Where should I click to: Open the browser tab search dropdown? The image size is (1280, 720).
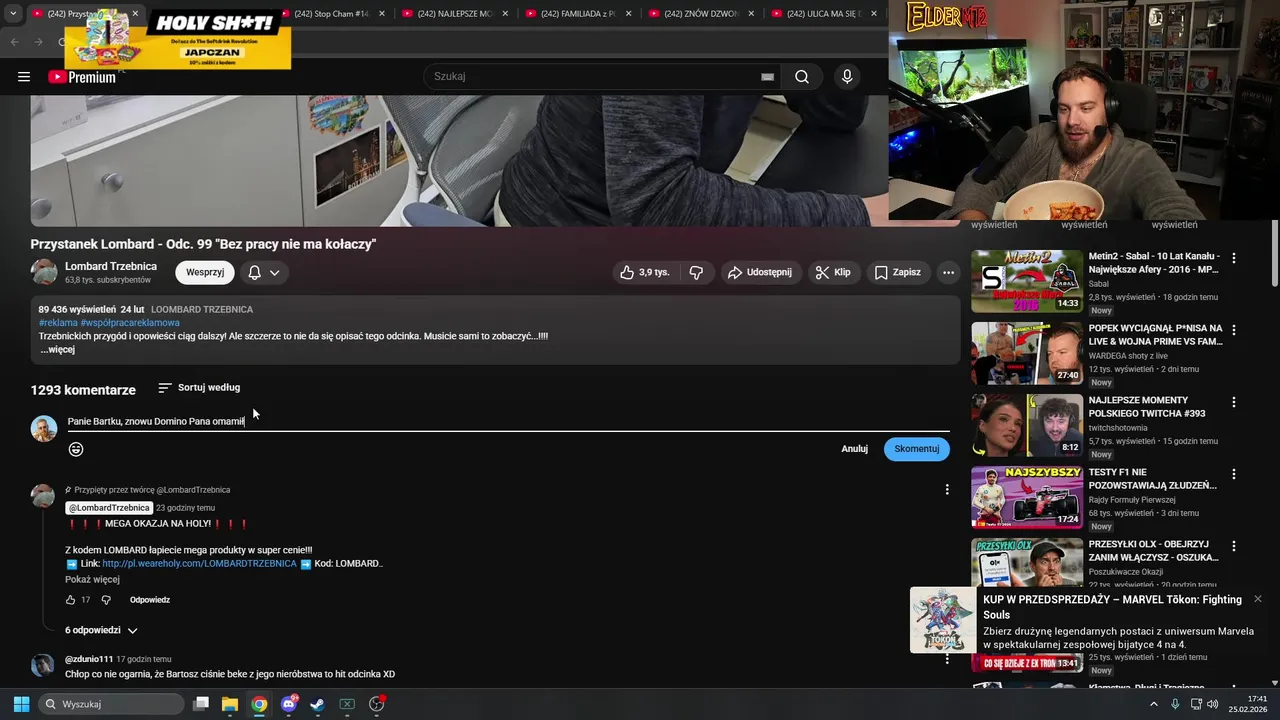point(13,14)
